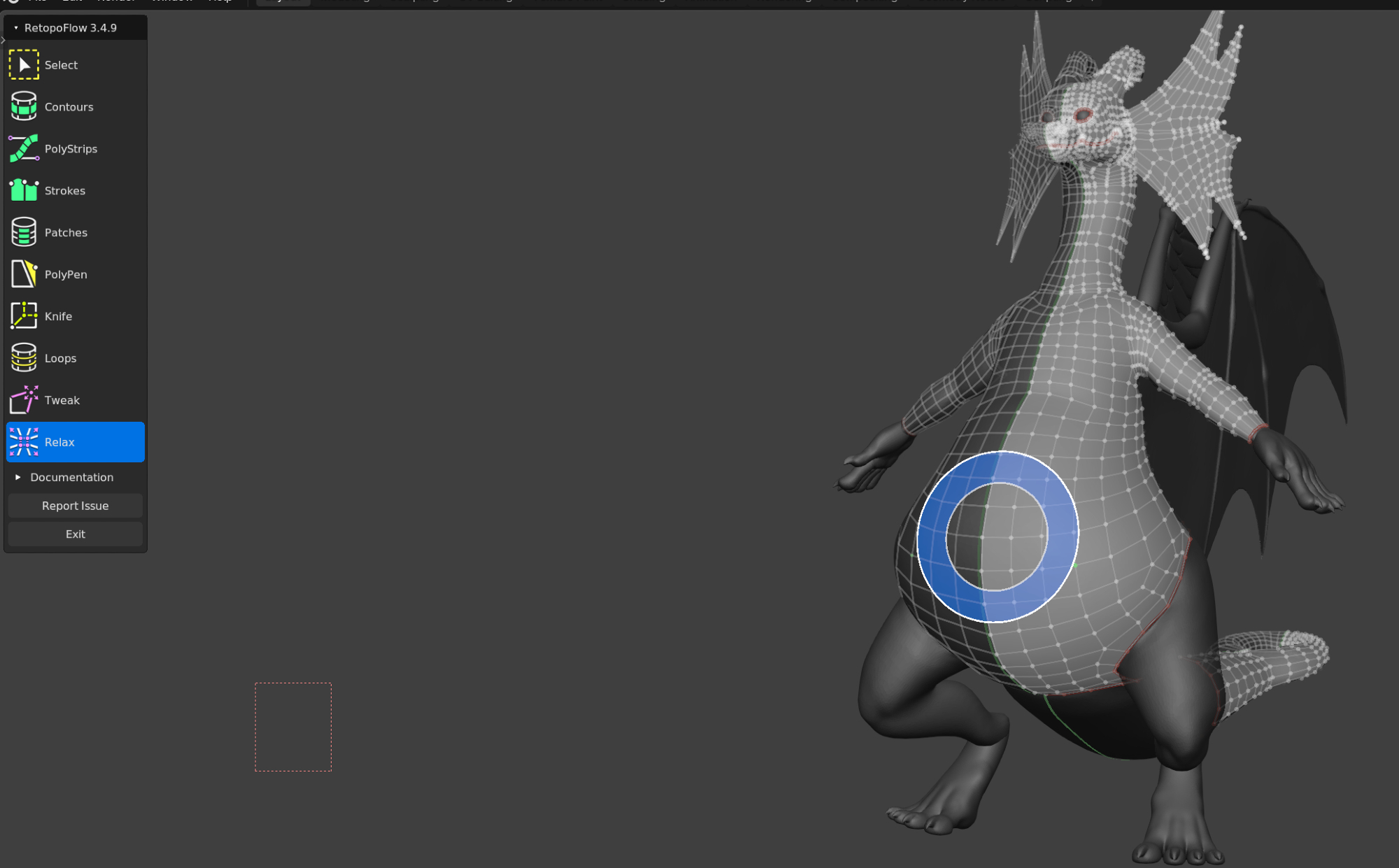This screenshot has height=868, width=1399.
Task: Activate the Select tool icon
Action: [24, 64]
